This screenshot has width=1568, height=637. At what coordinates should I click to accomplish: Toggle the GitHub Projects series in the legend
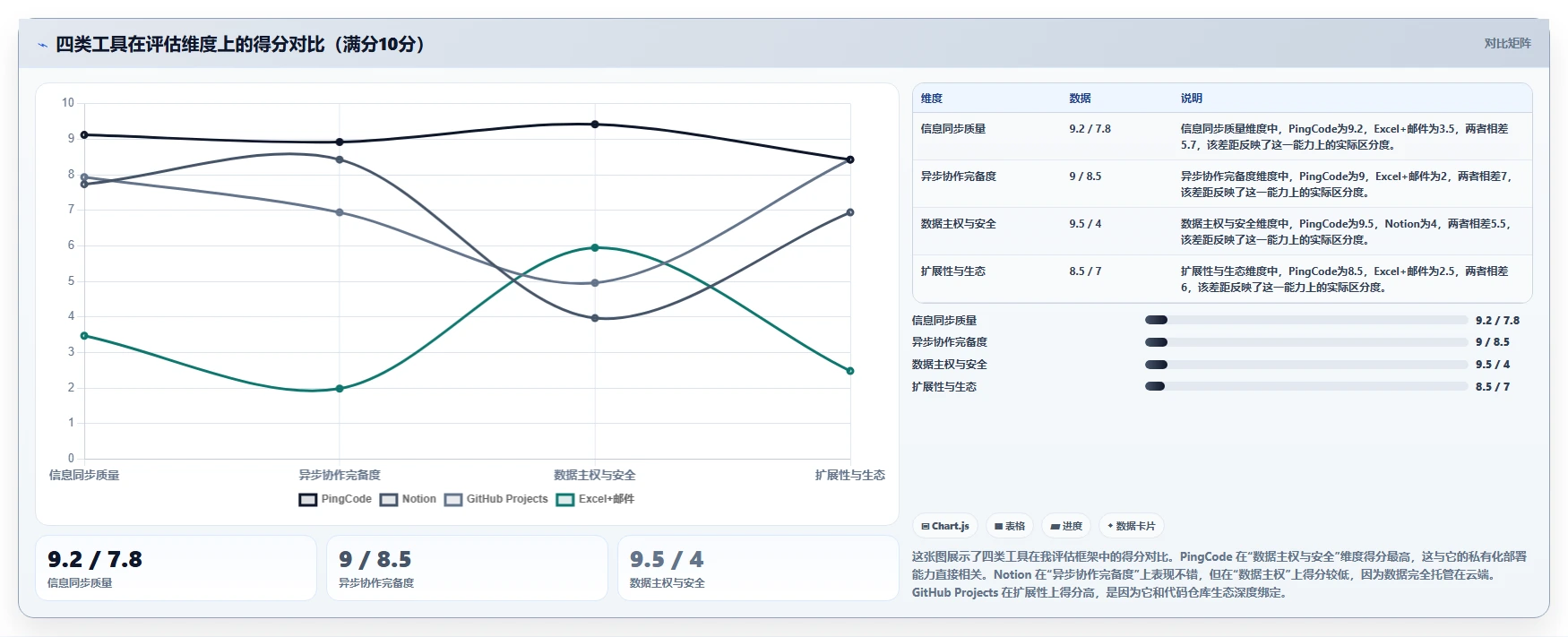tap(495, 499)
